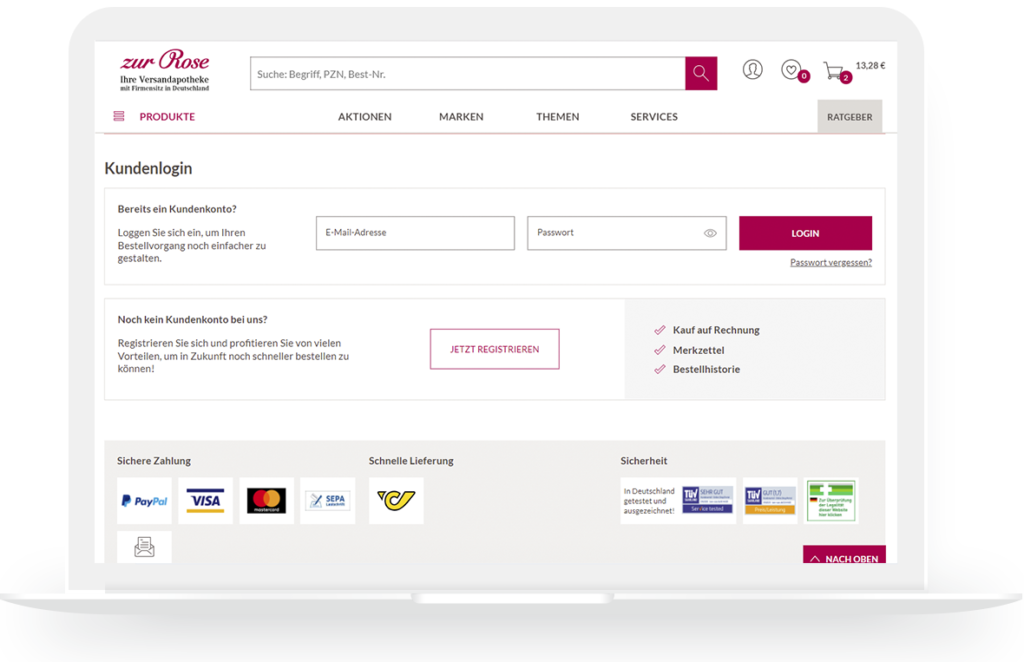Click the yellow post horn delivery icon
The width and height of the screenshot is (1024, 662).
pyautogui.click(x=396, y=501)
